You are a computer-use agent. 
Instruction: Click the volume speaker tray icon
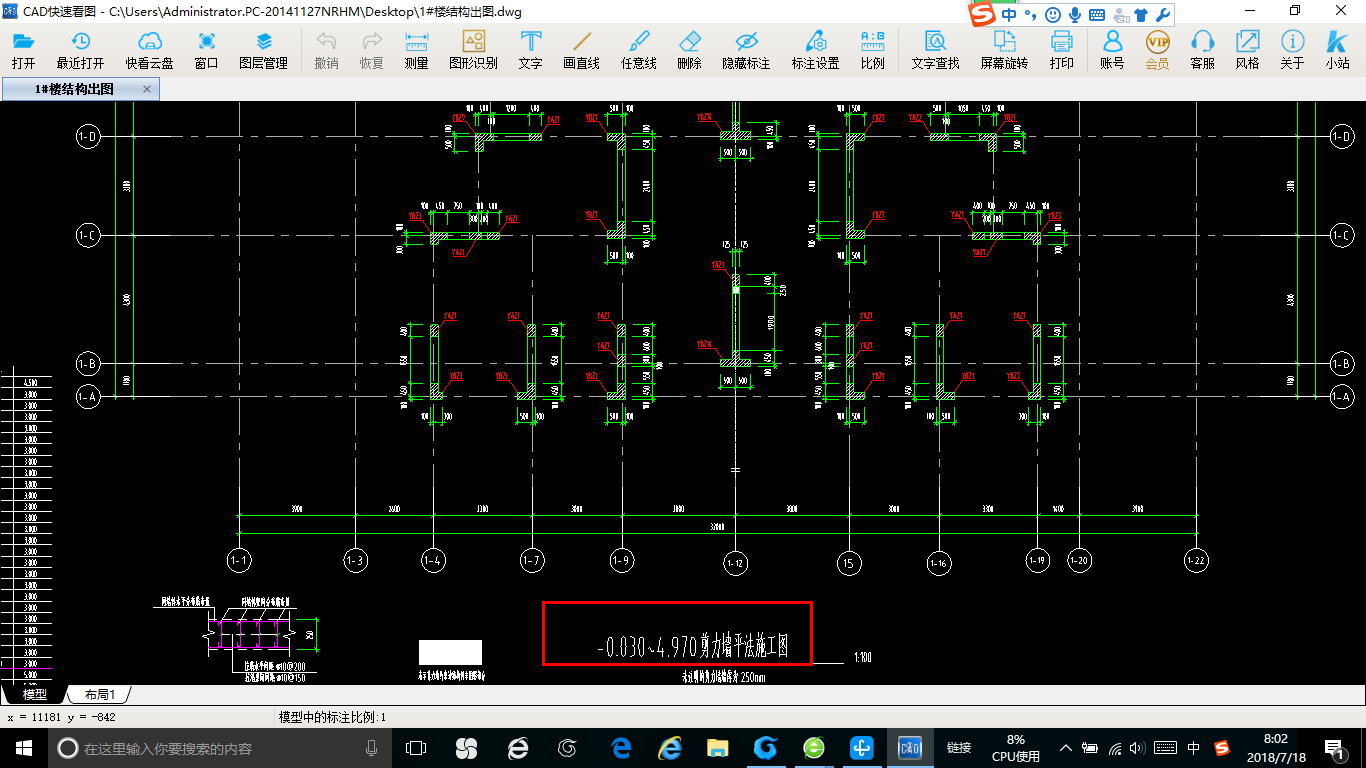(1137, 748)
